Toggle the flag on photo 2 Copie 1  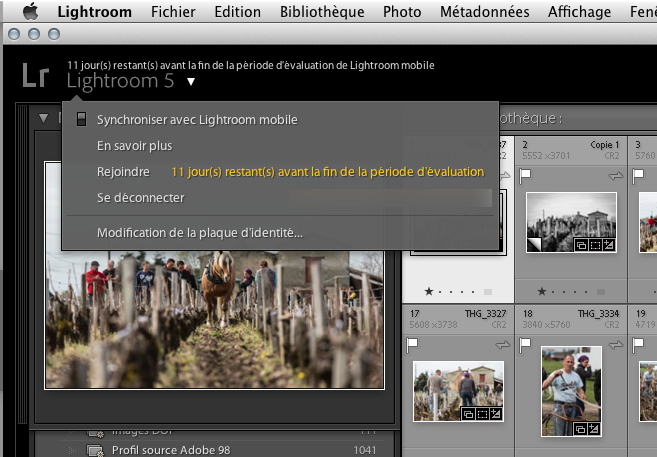(525, 176)
